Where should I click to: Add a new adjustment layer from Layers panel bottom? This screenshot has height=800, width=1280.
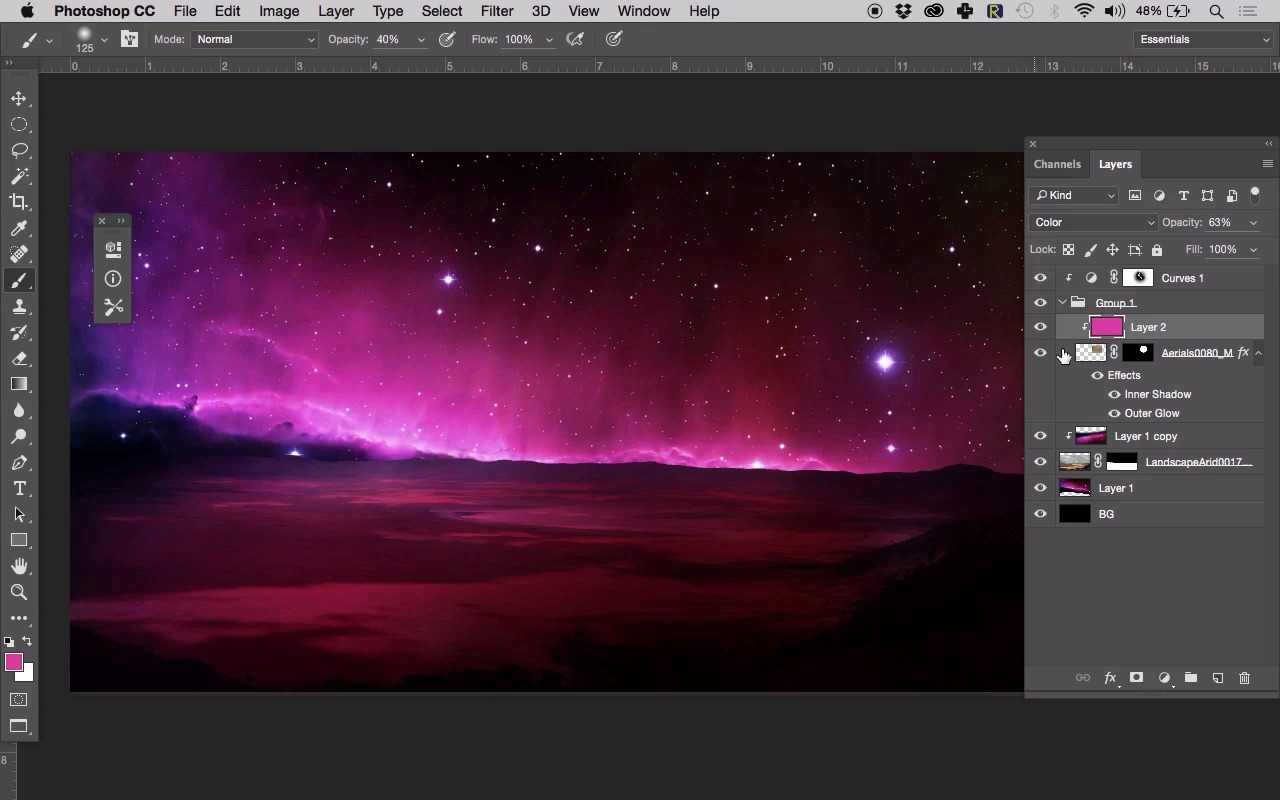1164,678
